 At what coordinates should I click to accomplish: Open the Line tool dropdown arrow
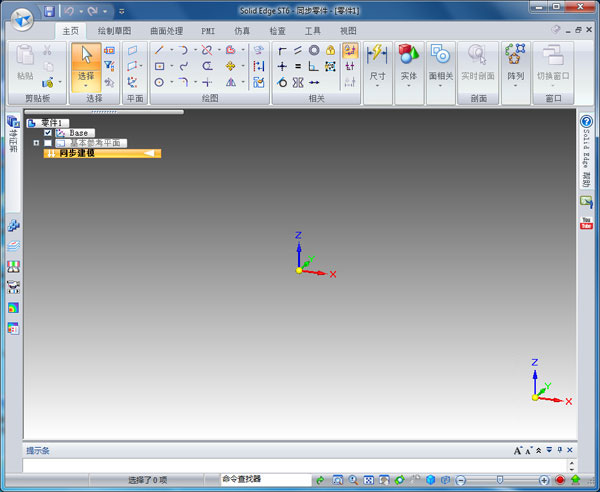[x=171, y=50]
